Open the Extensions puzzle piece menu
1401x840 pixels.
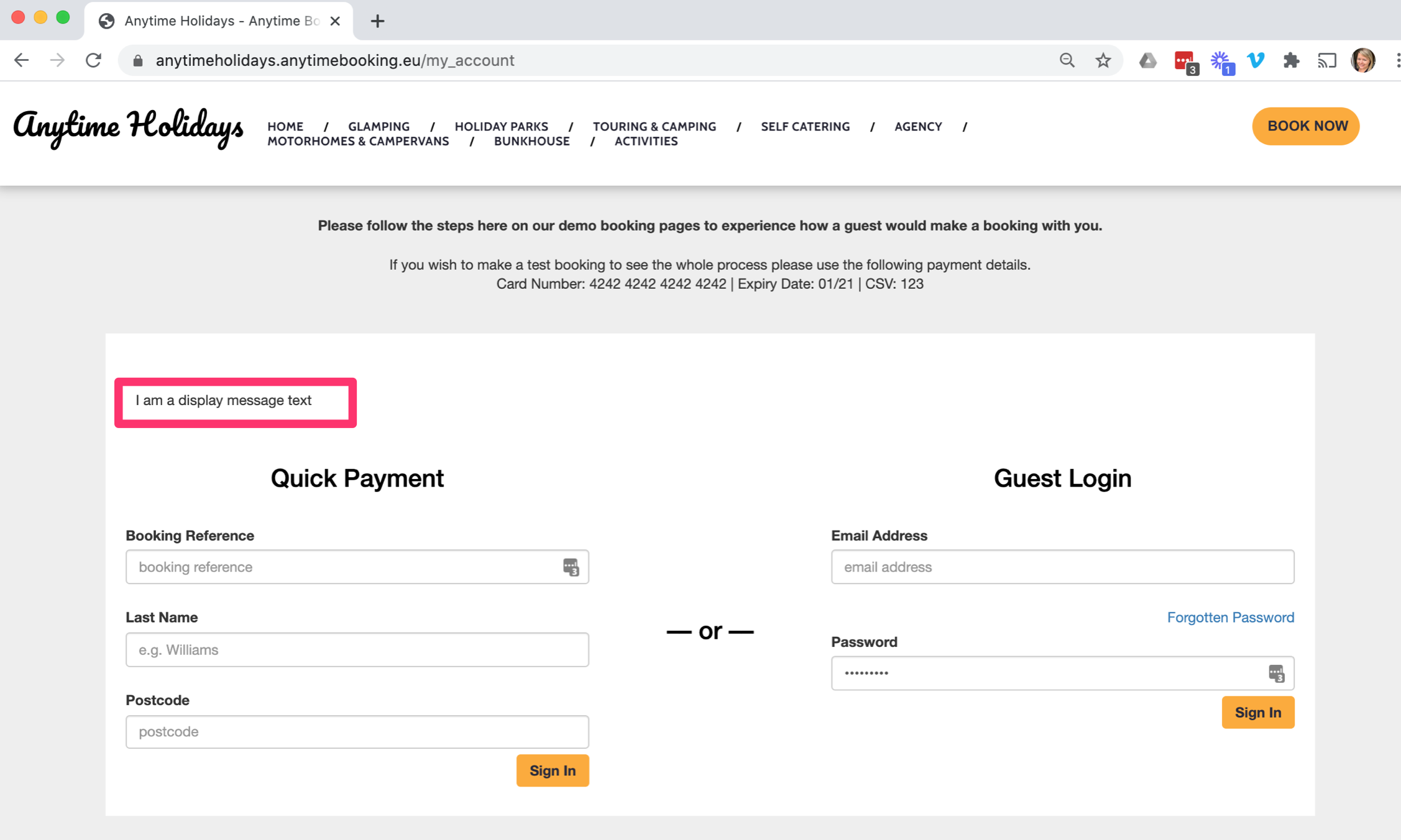tap(1291, 60)
